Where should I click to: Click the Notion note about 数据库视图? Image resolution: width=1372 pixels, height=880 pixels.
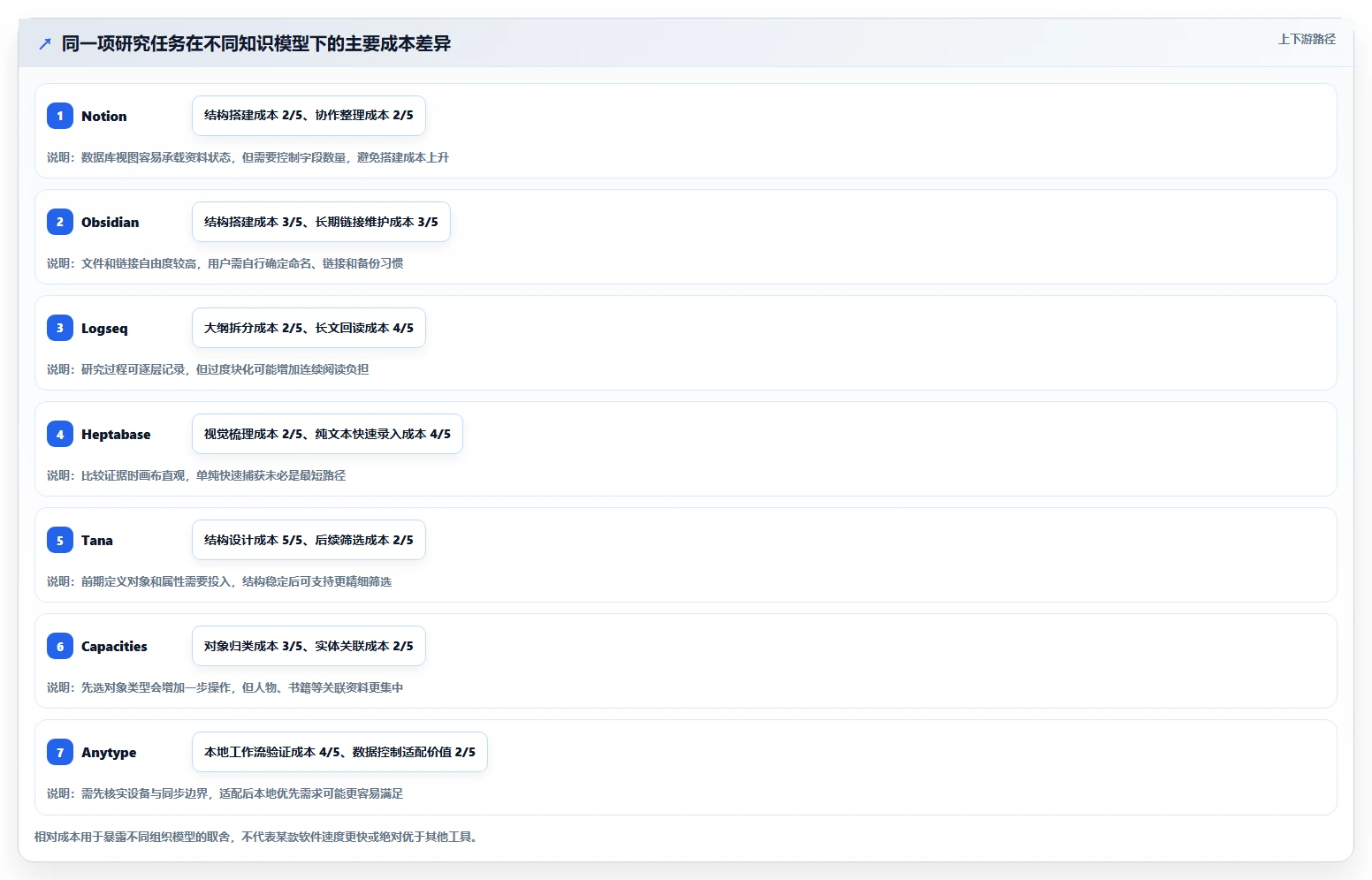tap(248, 157)
